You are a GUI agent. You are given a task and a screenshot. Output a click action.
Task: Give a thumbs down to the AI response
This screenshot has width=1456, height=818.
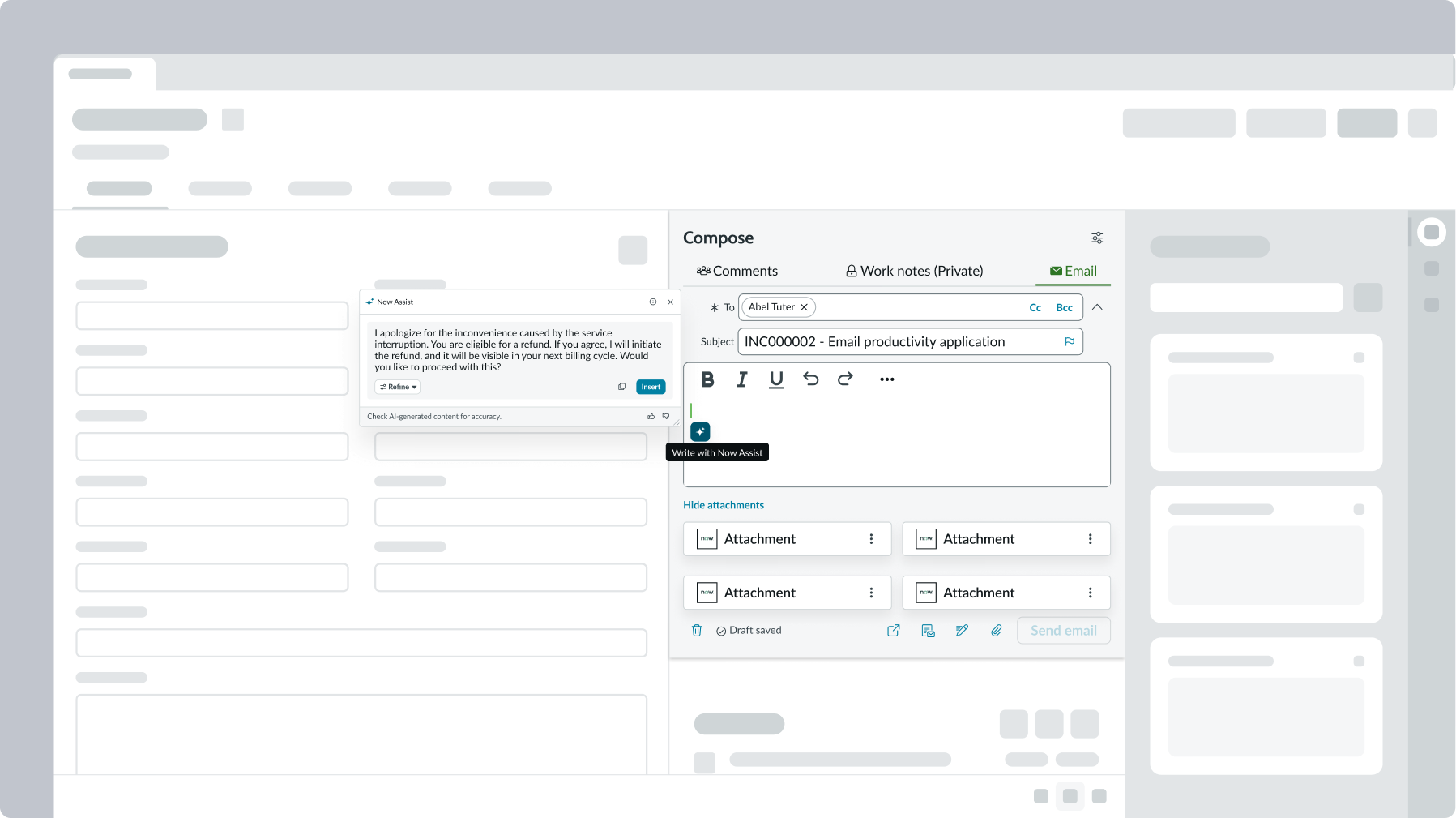point(666,416)
